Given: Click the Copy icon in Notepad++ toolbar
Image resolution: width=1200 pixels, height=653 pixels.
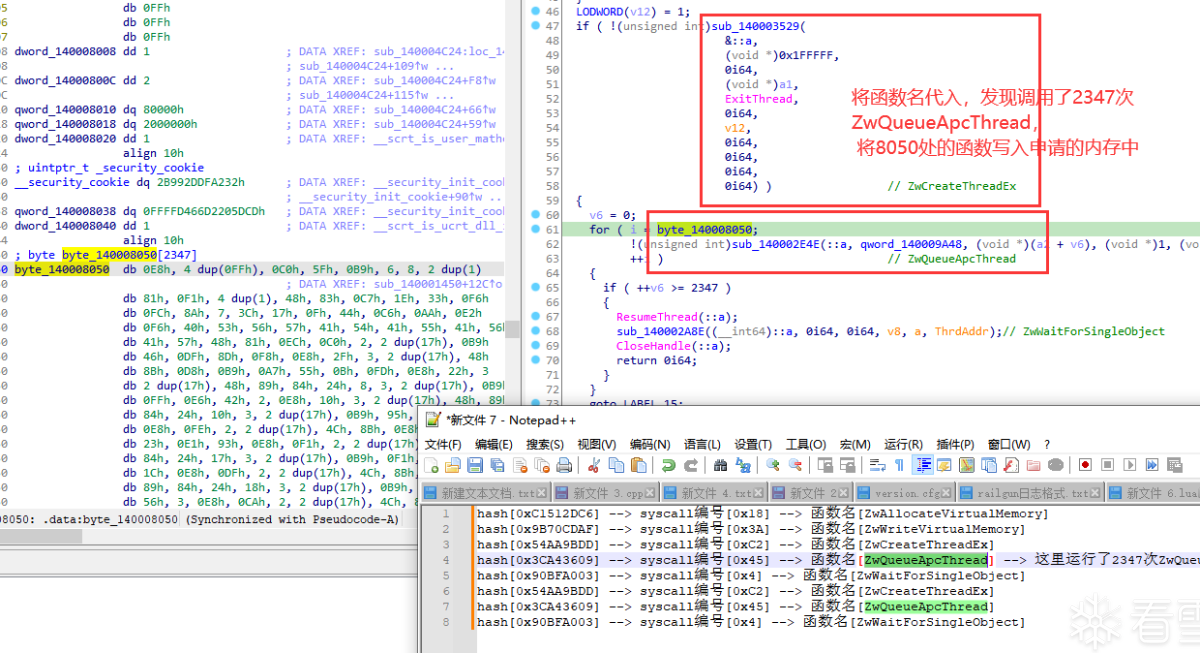Looking at the screenshot, I should [x=615, y=464].
